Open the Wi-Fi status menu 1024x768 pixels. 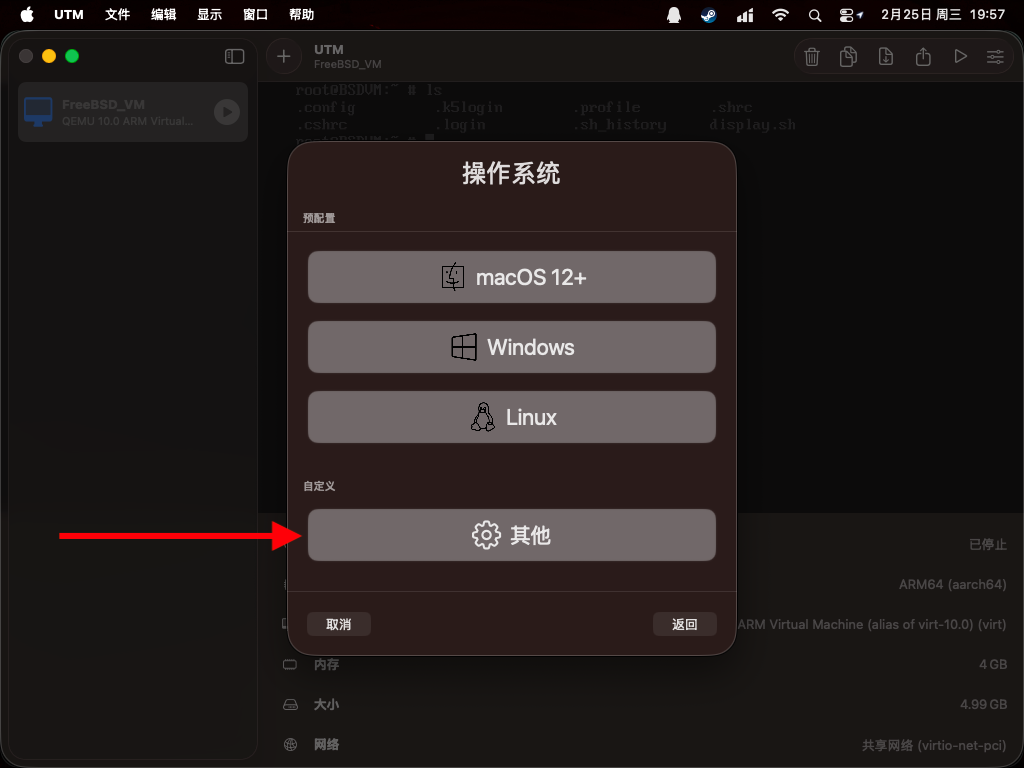(780, 15)
